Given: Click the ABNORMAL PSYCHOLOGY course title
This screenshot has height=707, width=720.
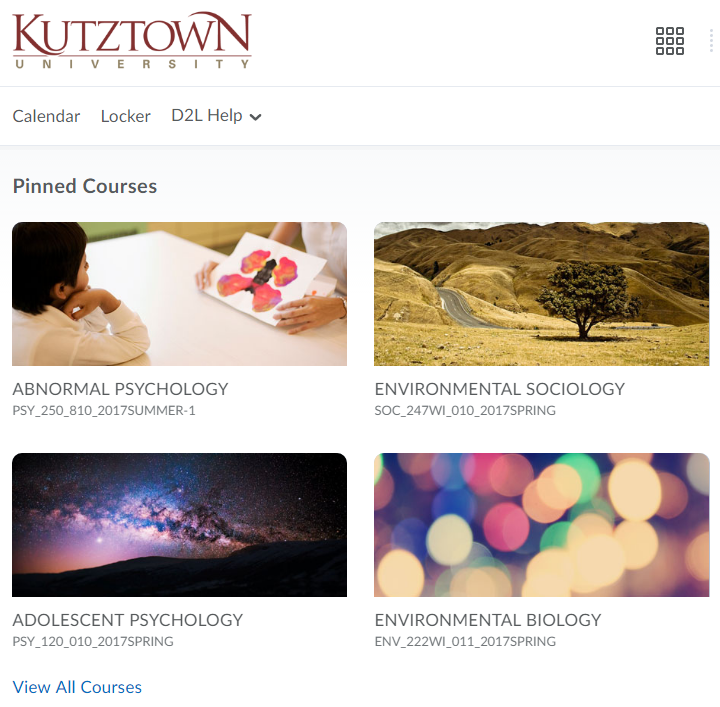Looking at the screenshot, I should pyautogui.click(x=120, y=389).
